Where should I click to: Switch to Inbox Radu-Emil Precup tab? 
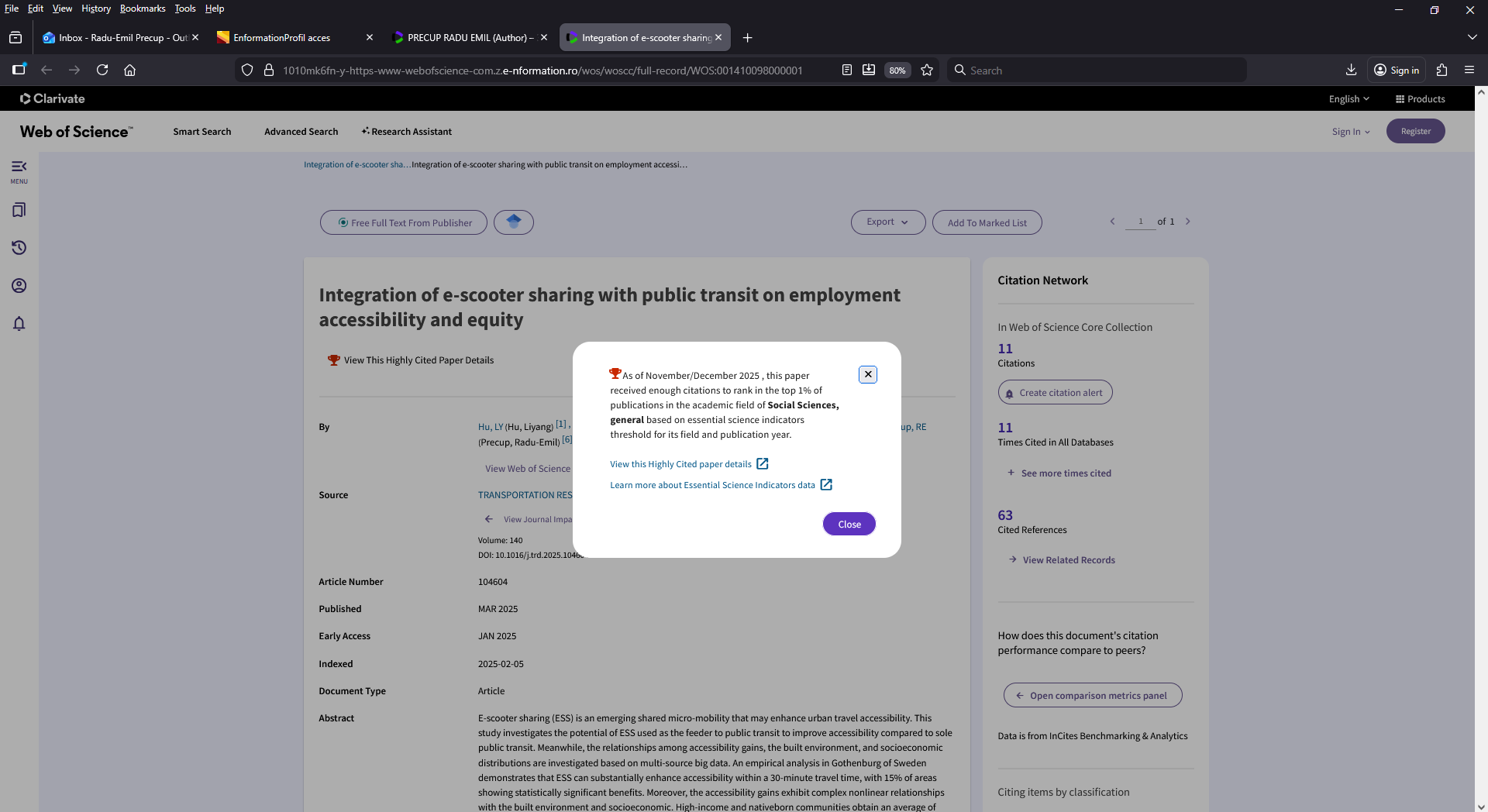(116, 37)
